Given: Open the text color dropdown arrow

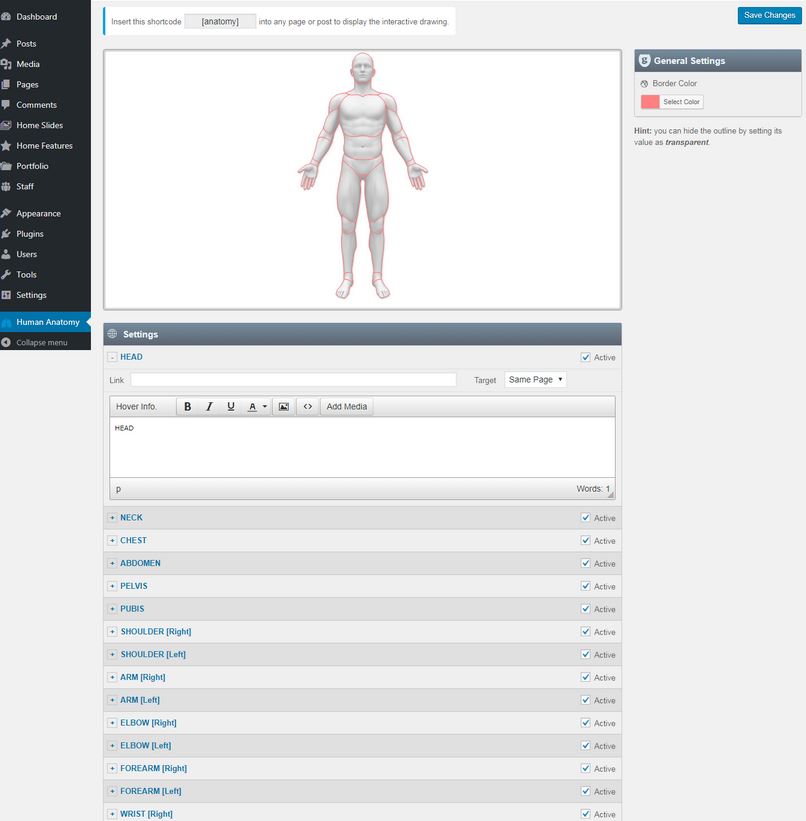Looking at the screenshot, I should click(x=265, y=406).
